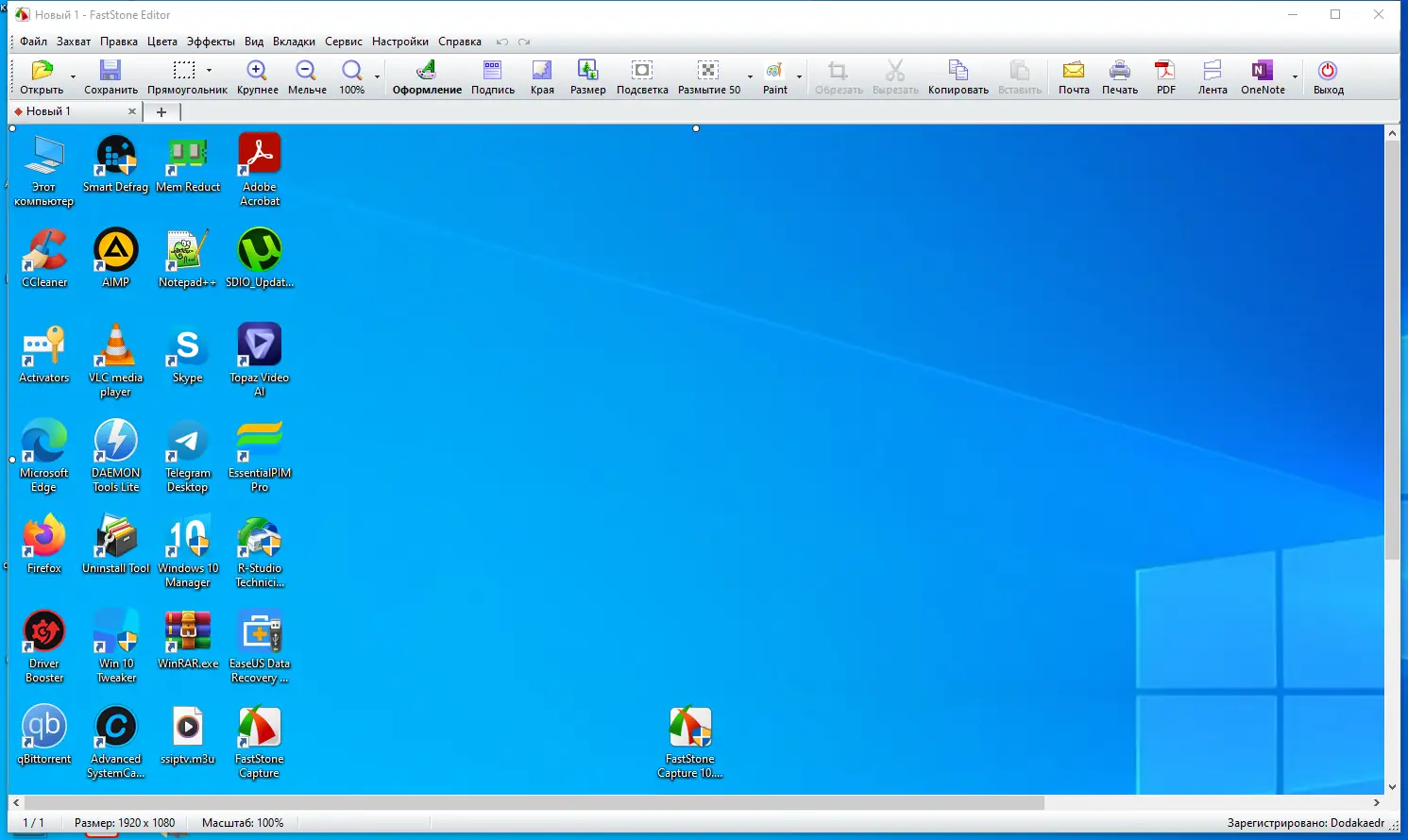Screen dimensions: 1408x840
Task: Open the Файл menu
Action: coord(33,42)
